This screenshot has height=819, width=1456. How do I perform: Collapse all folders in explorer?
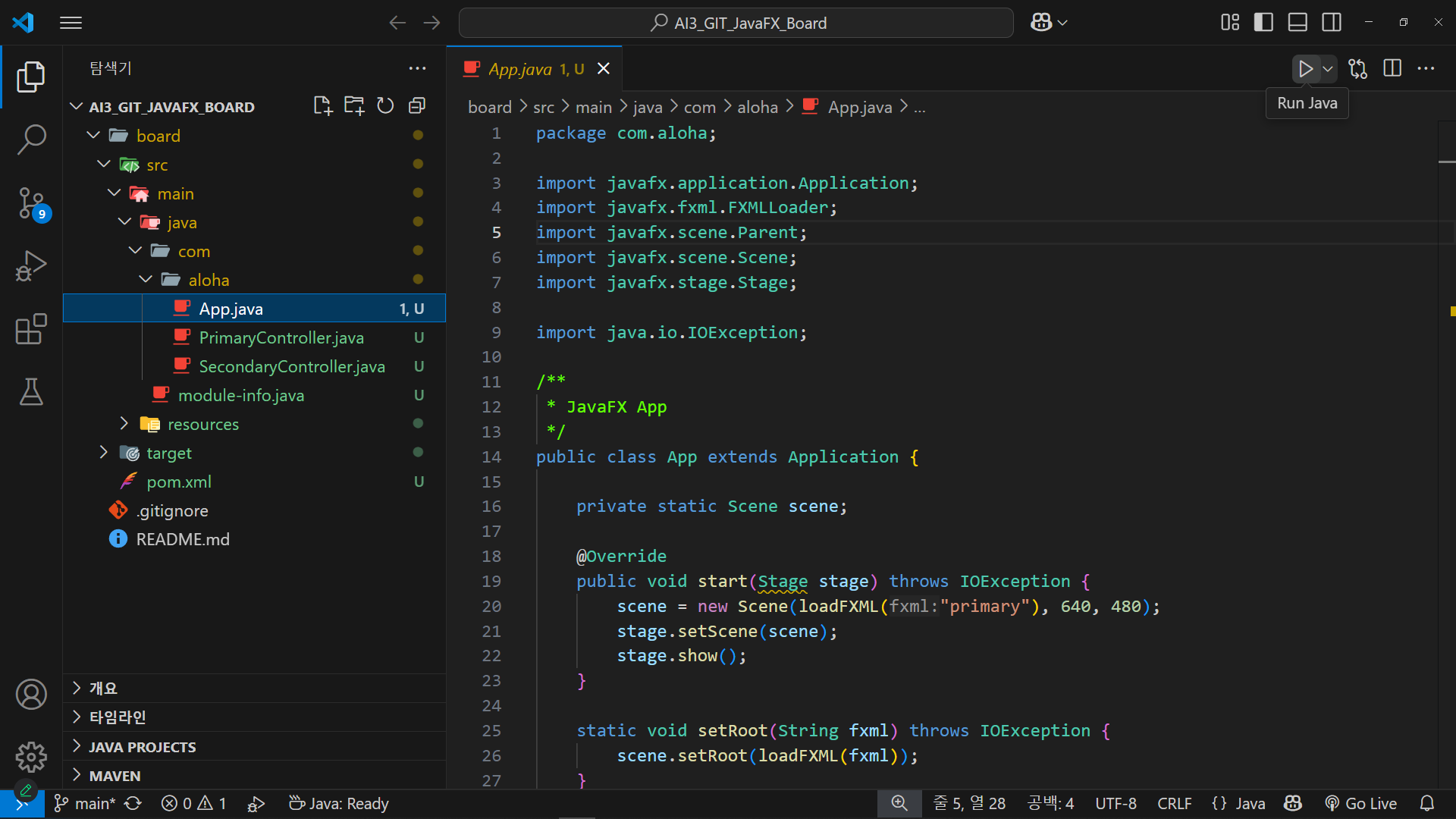tap(416, 106)
